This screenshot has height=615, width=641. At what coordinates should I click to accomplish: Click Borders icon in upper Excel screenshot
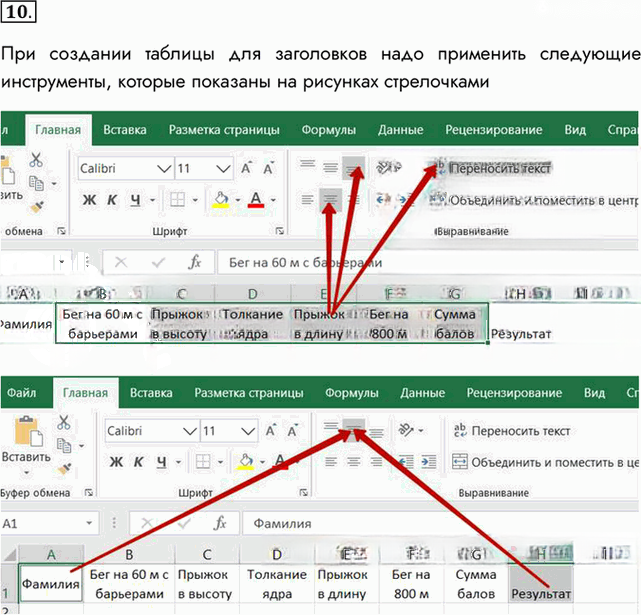177,200
